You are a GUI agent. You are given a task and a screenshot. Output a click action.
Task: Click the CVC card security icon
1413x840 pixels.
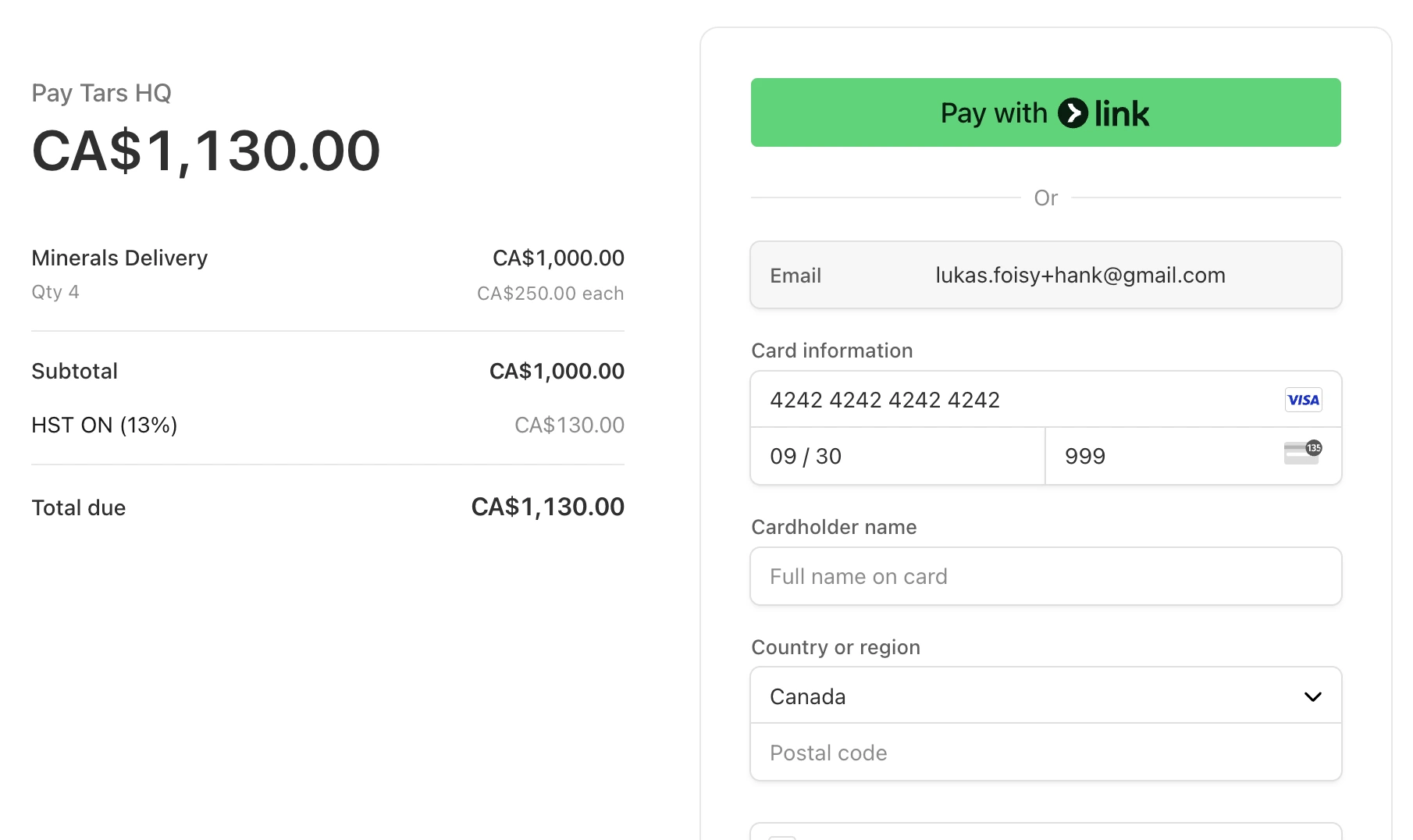[1302, 453]
